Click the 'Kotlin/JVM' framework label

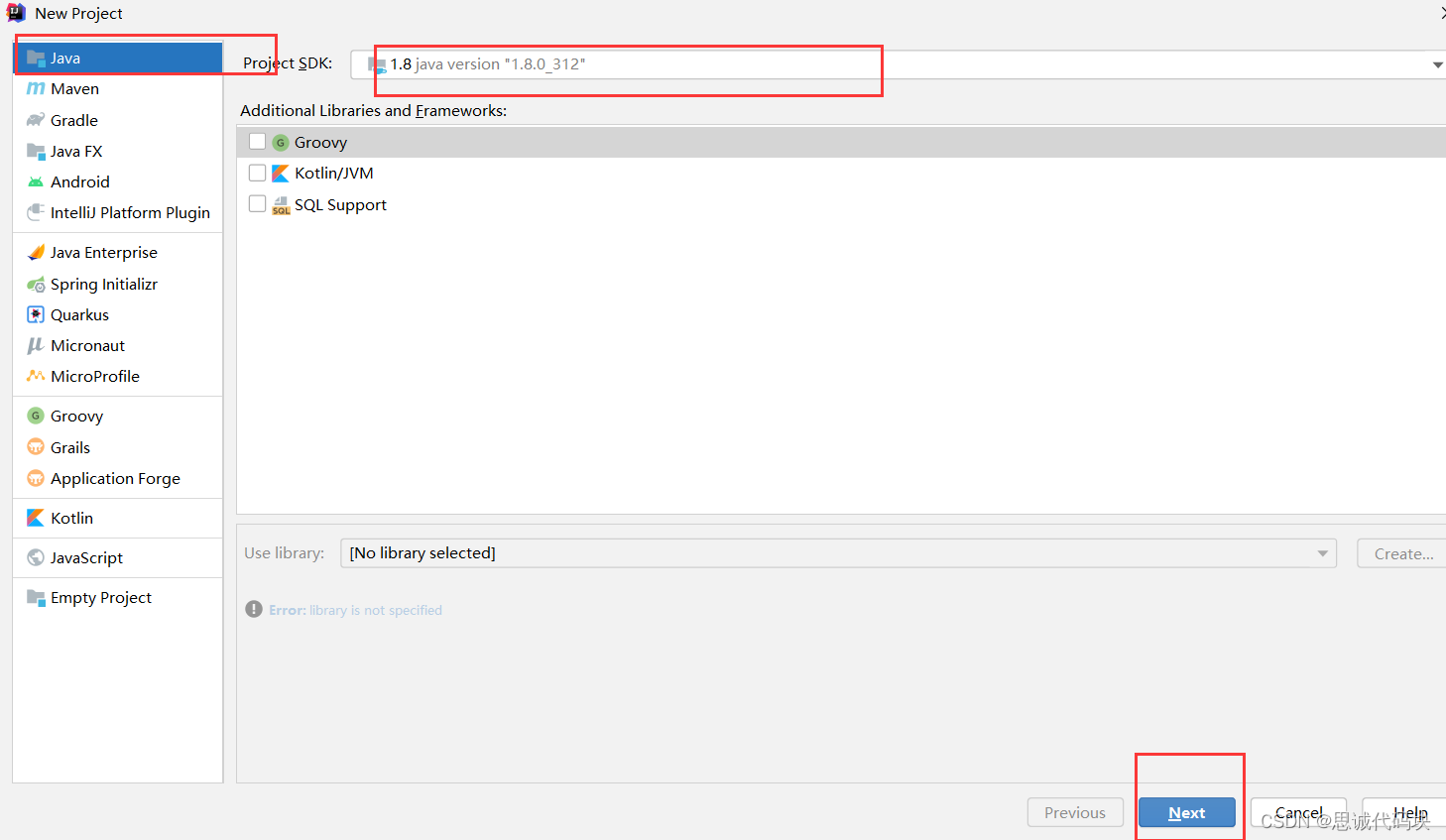tap(334, 174)
